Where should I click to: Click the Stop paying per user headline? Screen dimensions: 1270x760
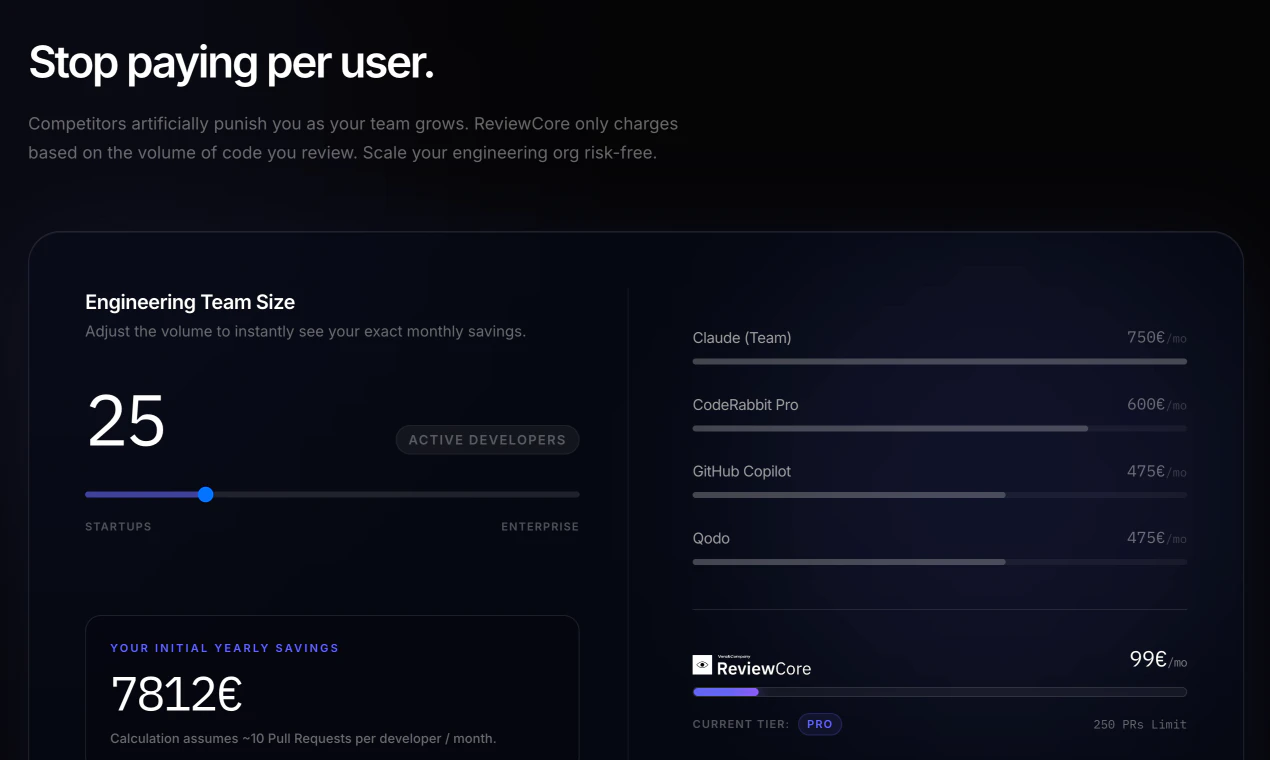pyautogui.click(x=231, y=63)
